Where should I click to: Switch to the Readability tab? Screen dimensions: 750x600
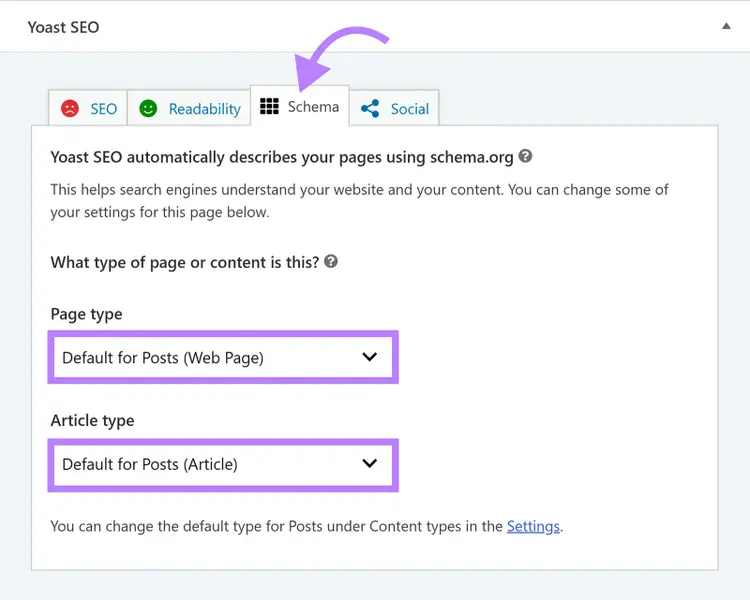pyautogui.click(x=189, y=108)
